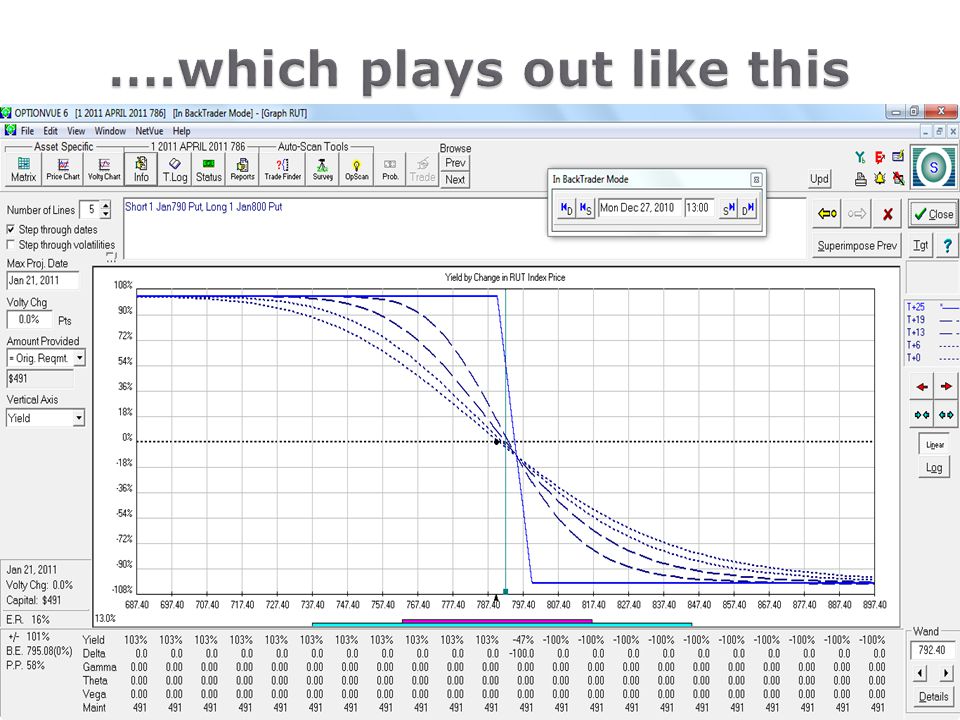
Task: Click the Yb teal icon
Action: 861,158
